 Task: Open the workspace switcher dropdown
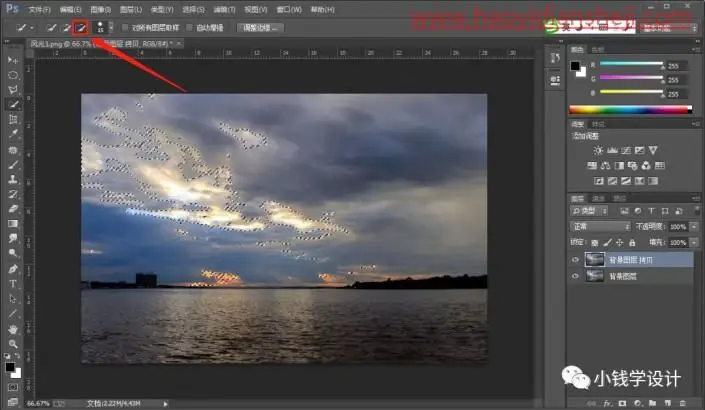click(669, 28)
